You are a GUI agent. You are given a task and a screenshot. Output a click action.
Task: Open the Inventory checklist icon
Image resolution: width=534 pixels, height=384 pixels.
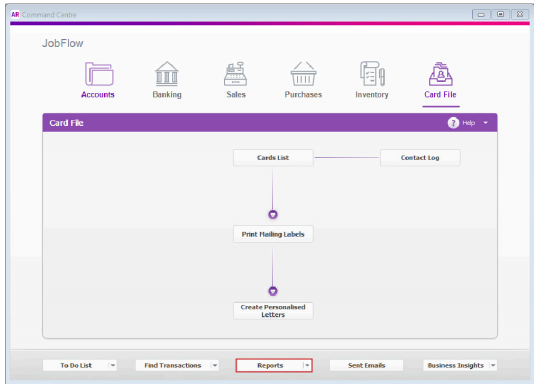click(372, 74)
